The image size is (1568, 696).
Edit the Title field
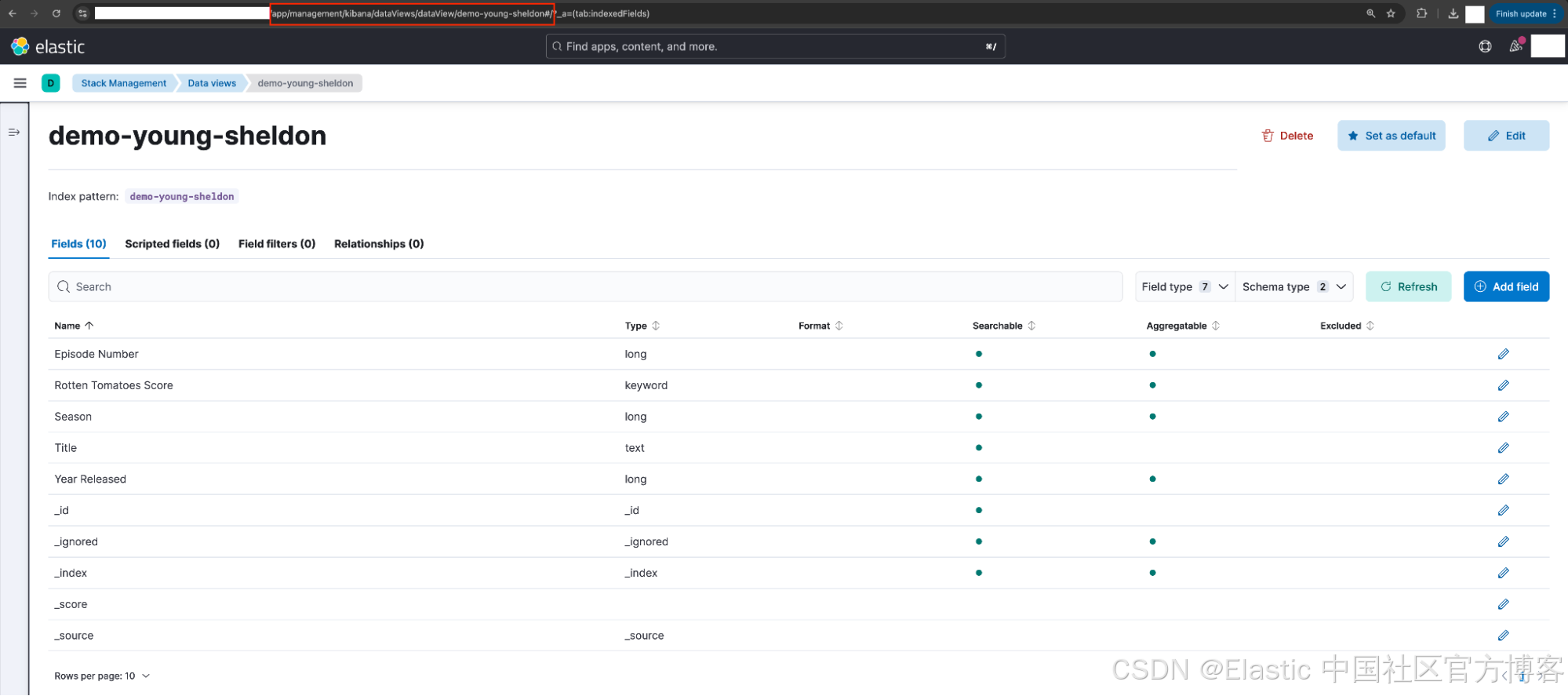(x=1503, y=448)
